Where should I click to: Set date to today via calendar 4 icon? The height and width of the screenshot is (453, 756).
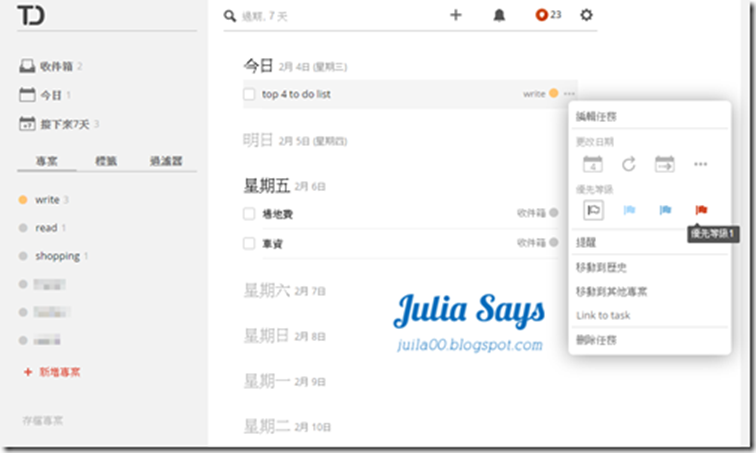[x=593, y=164]
